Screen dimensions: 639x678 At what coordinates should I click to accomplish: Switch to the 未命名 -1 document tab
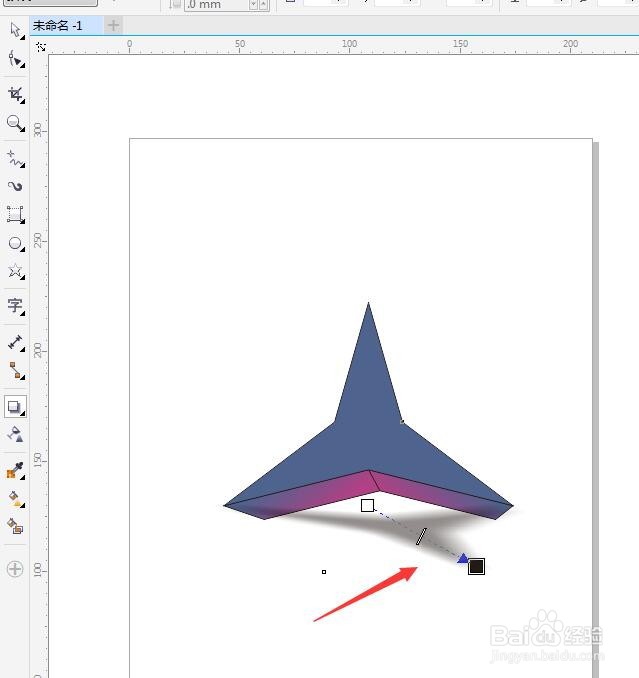pyautogui.click(x=58, y=26)
